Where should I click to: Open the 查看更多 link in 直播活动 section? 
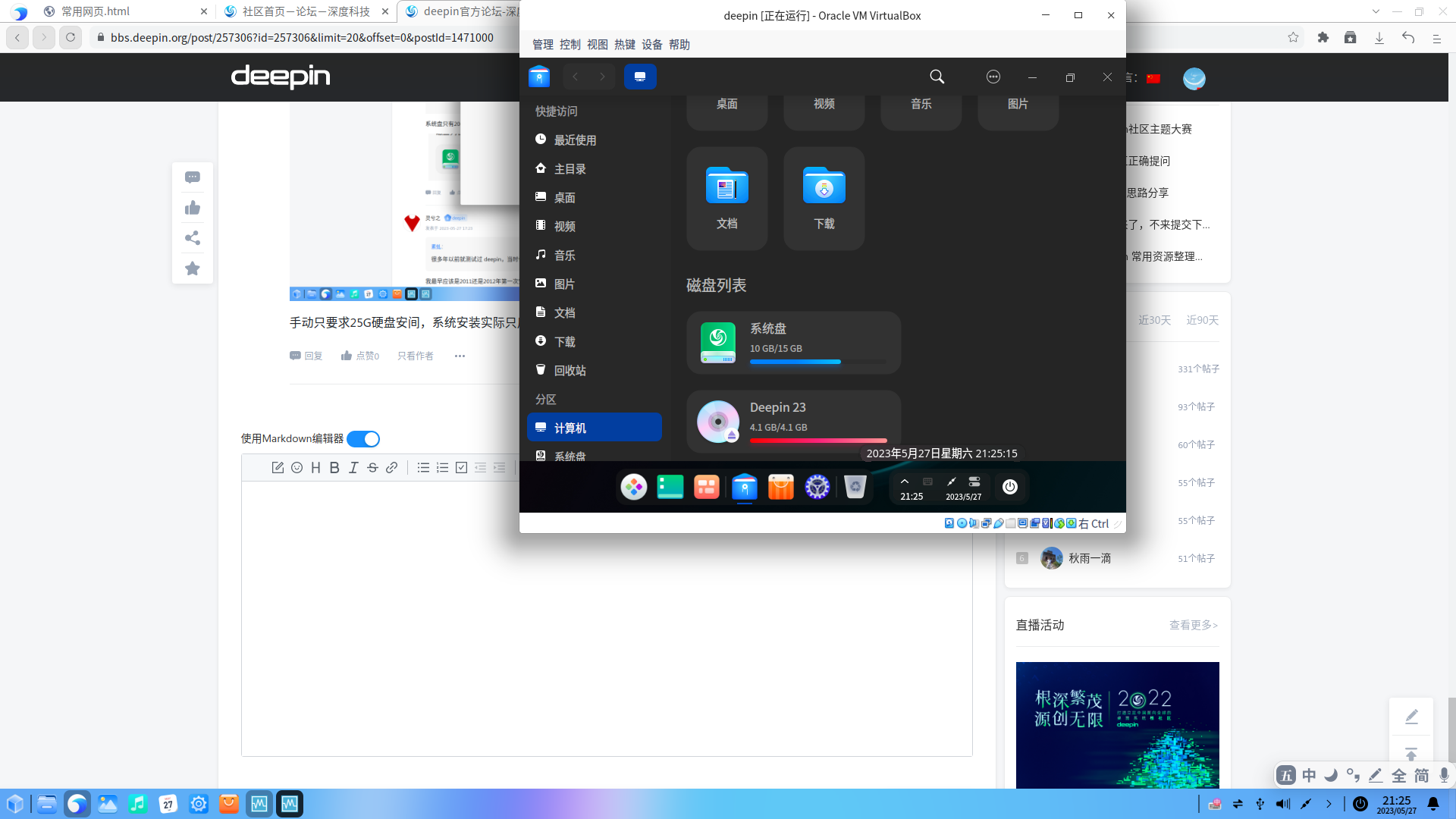click(x=1193, y=625)
